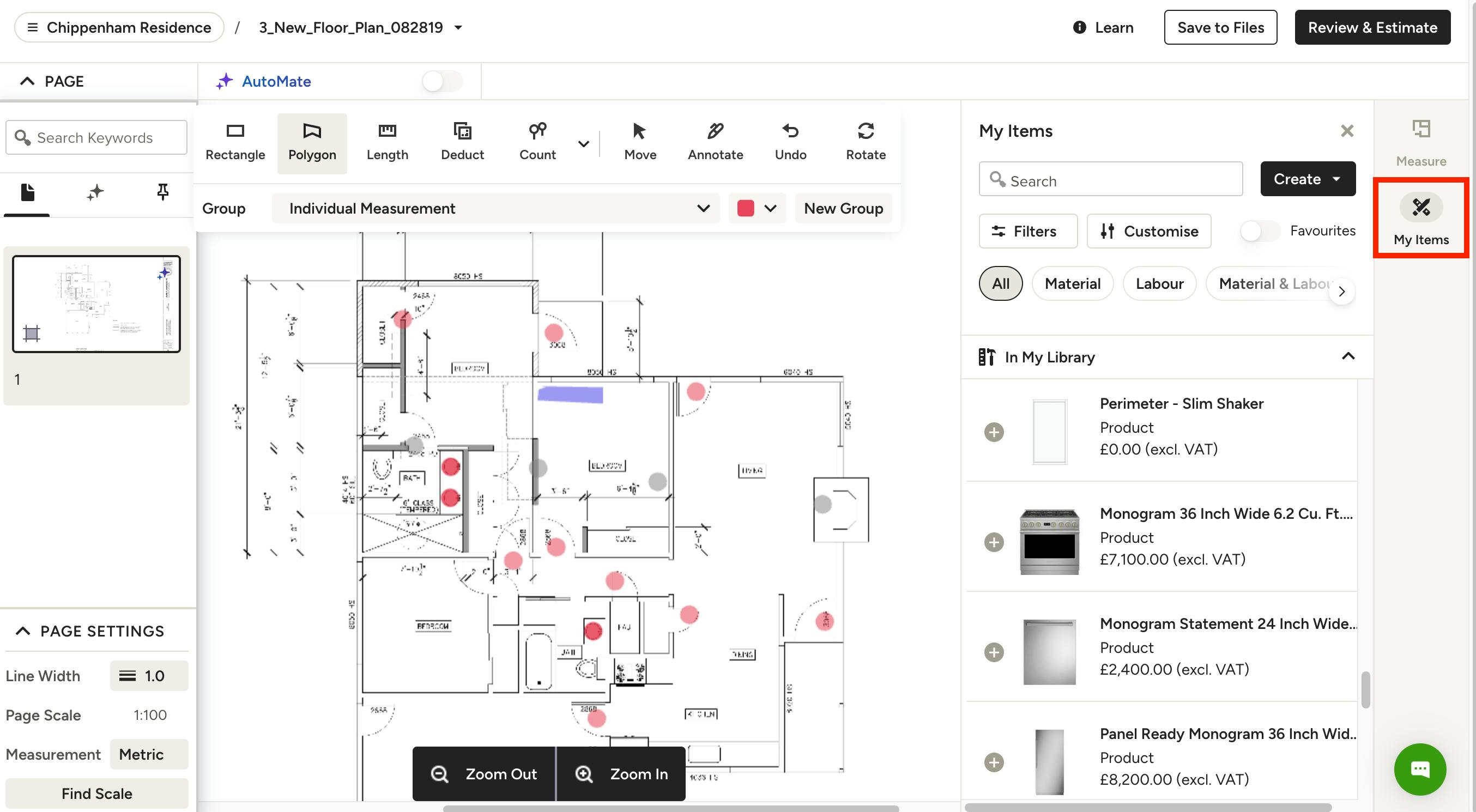
Task: Click the Page Scale 1:100 value
Action: pyautogui.click(x=150, y=715)
